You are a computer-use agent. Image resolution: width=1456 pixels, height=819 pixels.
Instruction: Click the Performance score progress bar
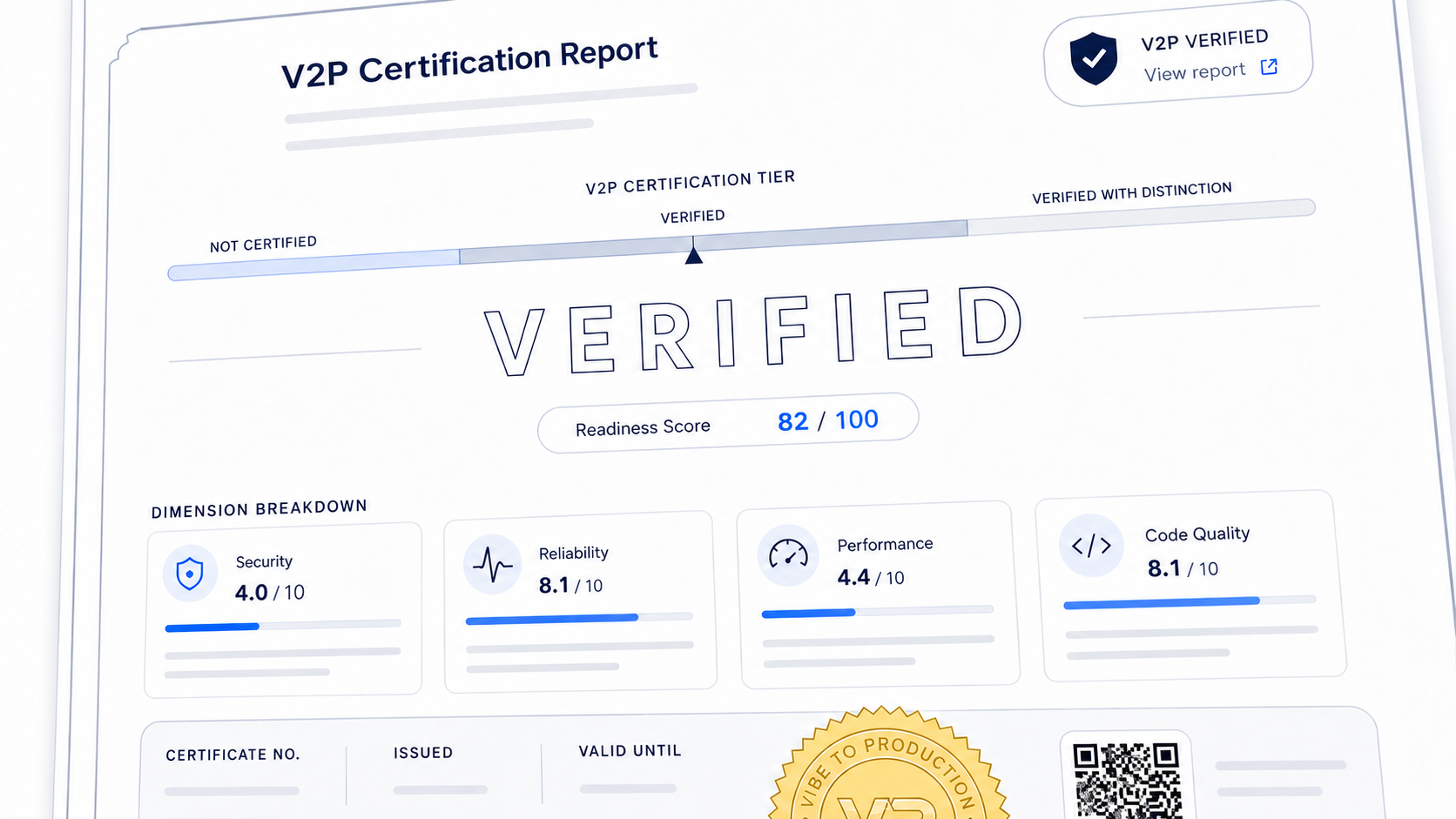pos(878,612)
